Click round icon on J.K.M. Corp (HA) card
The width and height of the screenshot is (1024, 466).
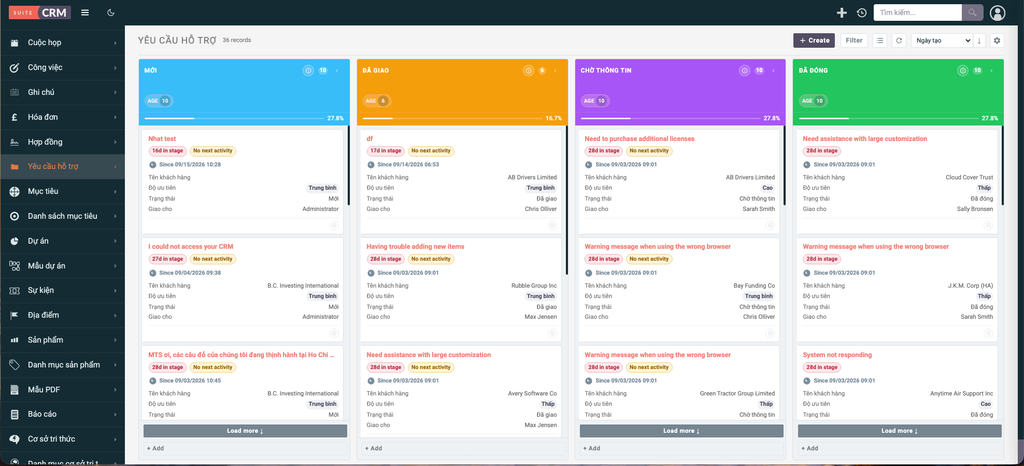(x=988, y=333)
